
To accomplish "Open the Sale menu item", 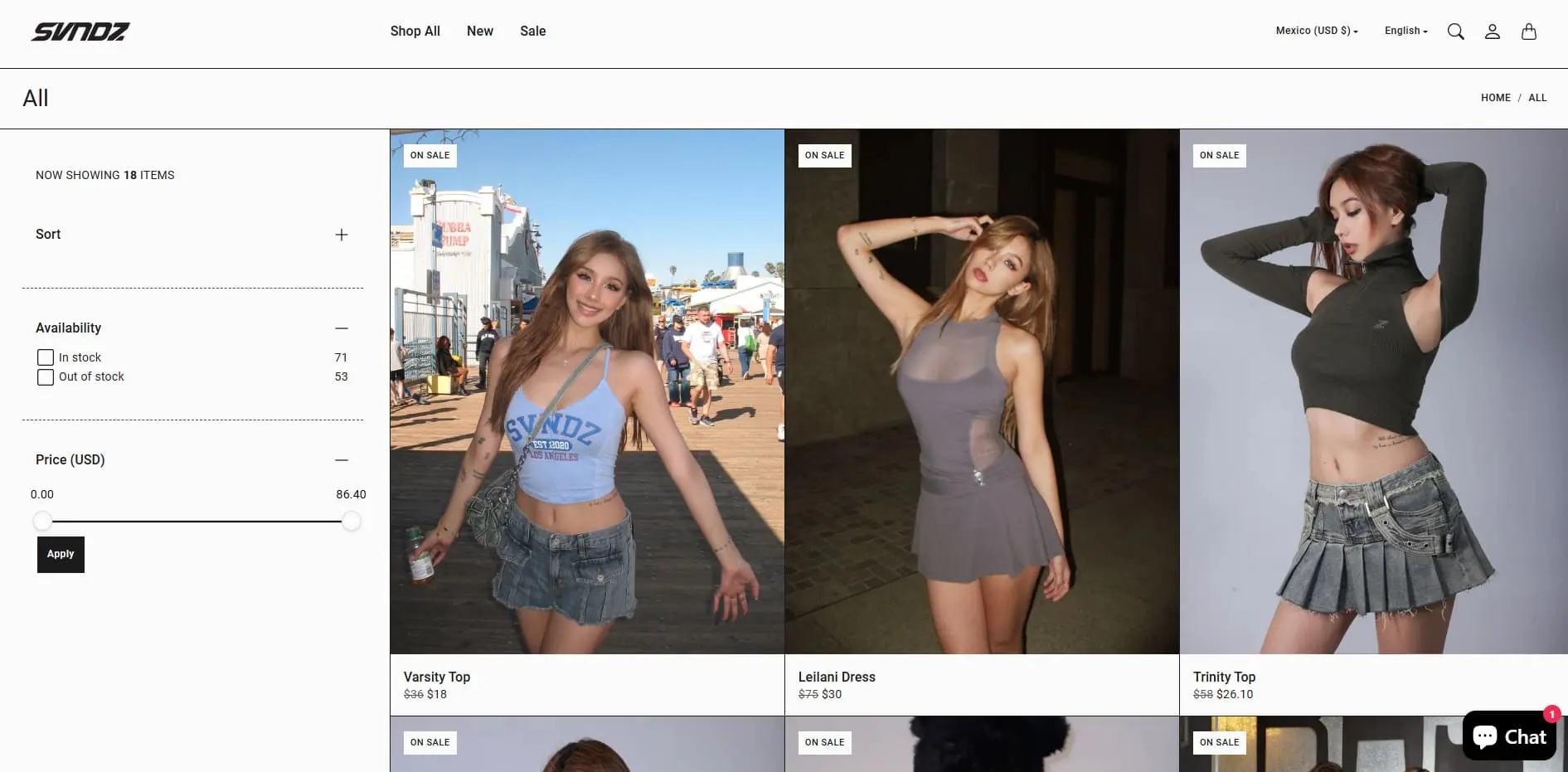I will click(532, 31).
